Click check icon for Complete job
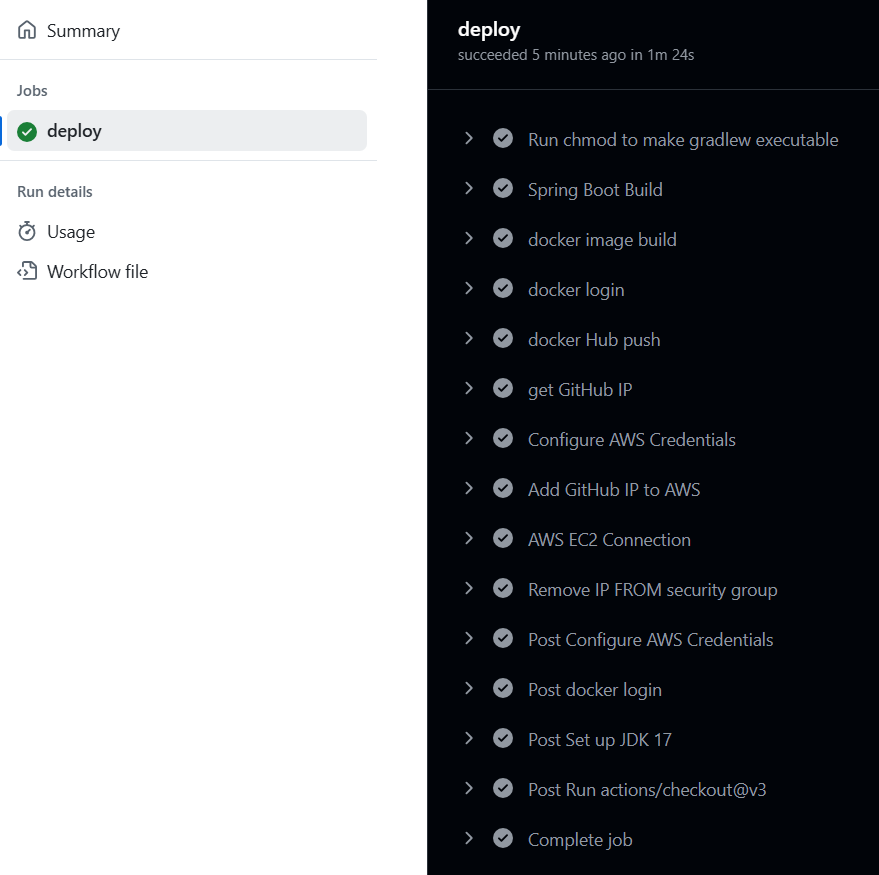879x875 pixels. [x=503, y=838]
